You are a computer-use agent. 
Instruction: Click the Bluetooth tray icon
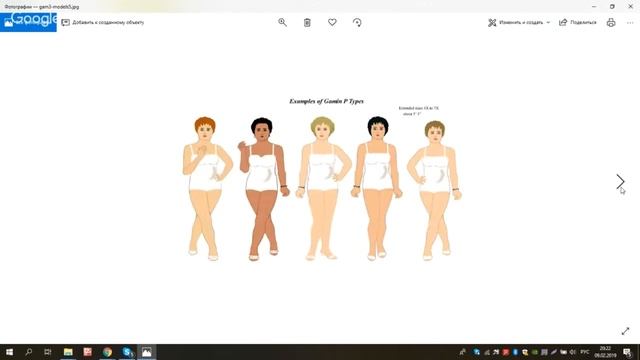515,352
